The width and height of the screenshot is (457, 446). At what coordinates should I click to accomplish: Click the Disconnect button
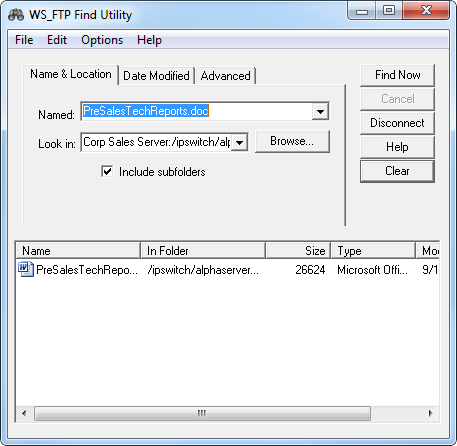point(397,123)
